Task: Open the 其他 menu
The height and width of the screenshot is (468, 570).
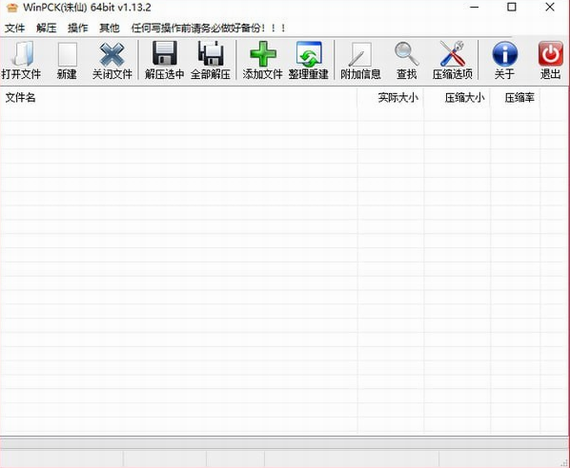Action: (x=109, y=28)
